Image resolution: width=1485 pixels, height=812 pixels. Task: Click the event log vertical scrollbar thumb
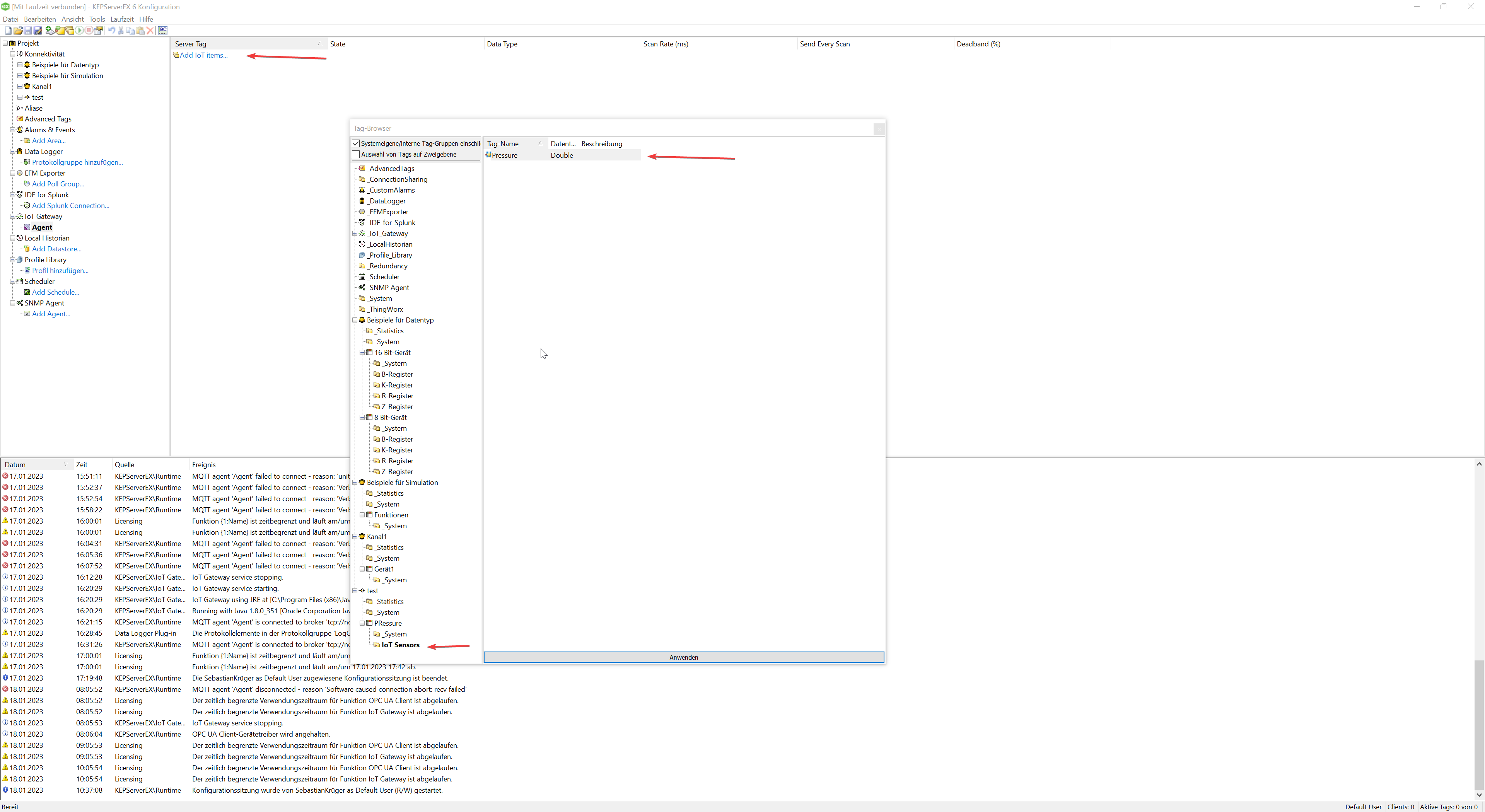(x=1479, y=724)
